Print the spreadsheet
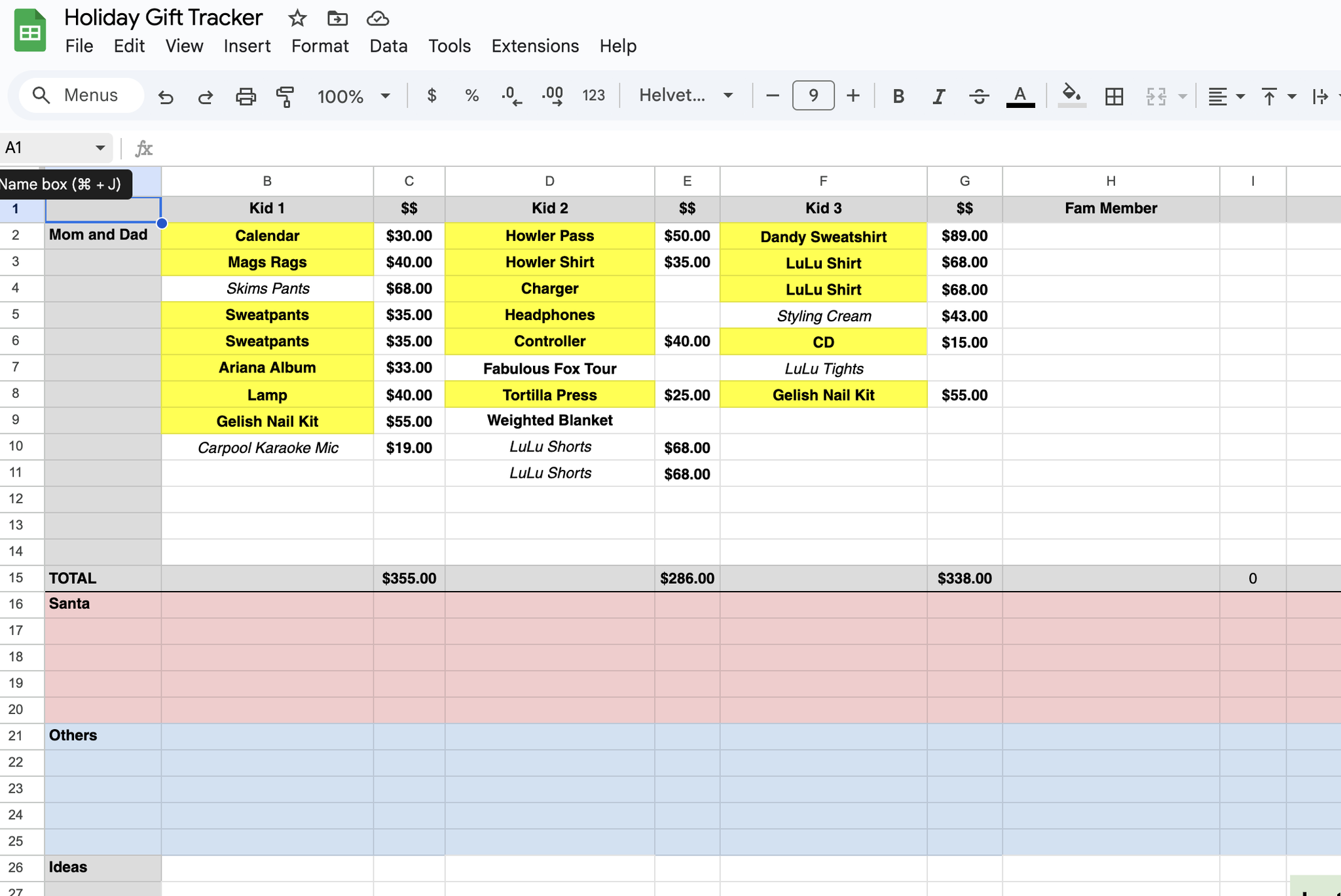The width and height of the screenshot is (1341, 896). (x=246, y=96)
